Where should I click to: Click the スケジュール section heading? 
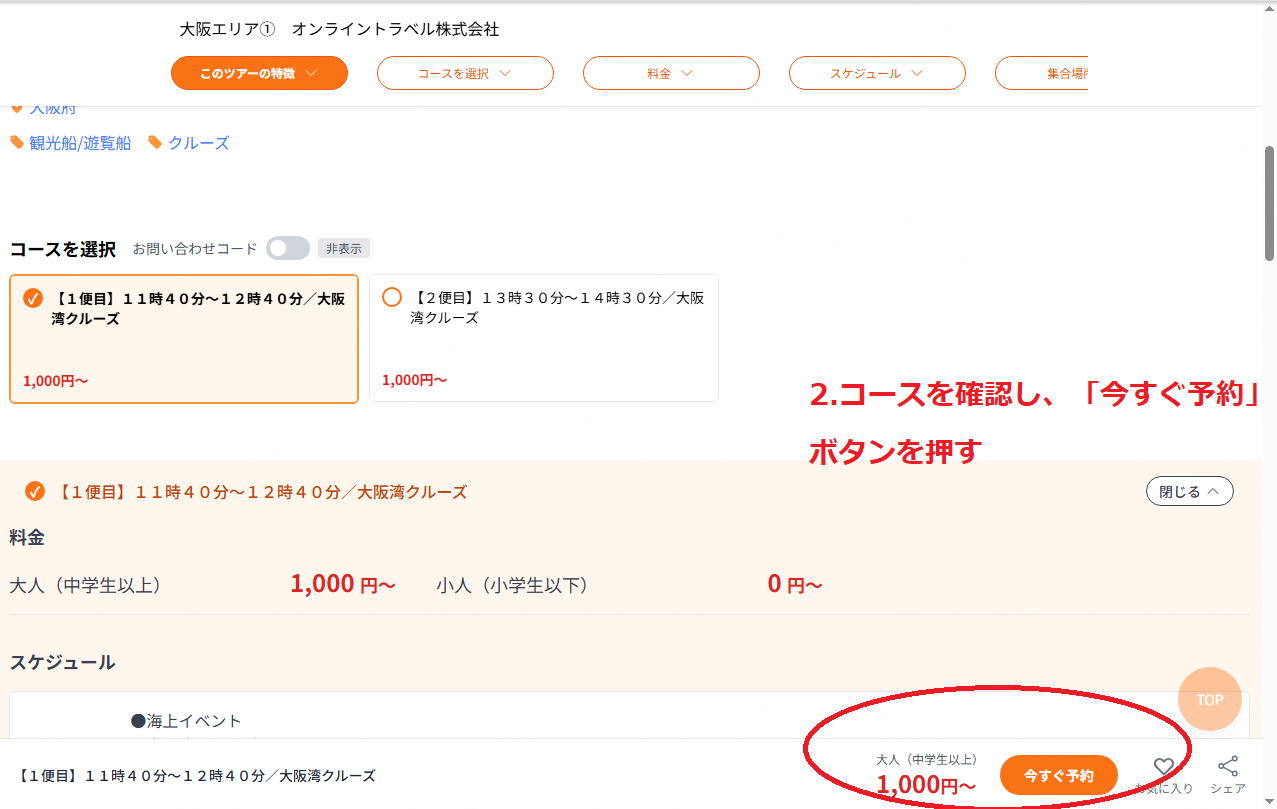[x=62, y=662]
